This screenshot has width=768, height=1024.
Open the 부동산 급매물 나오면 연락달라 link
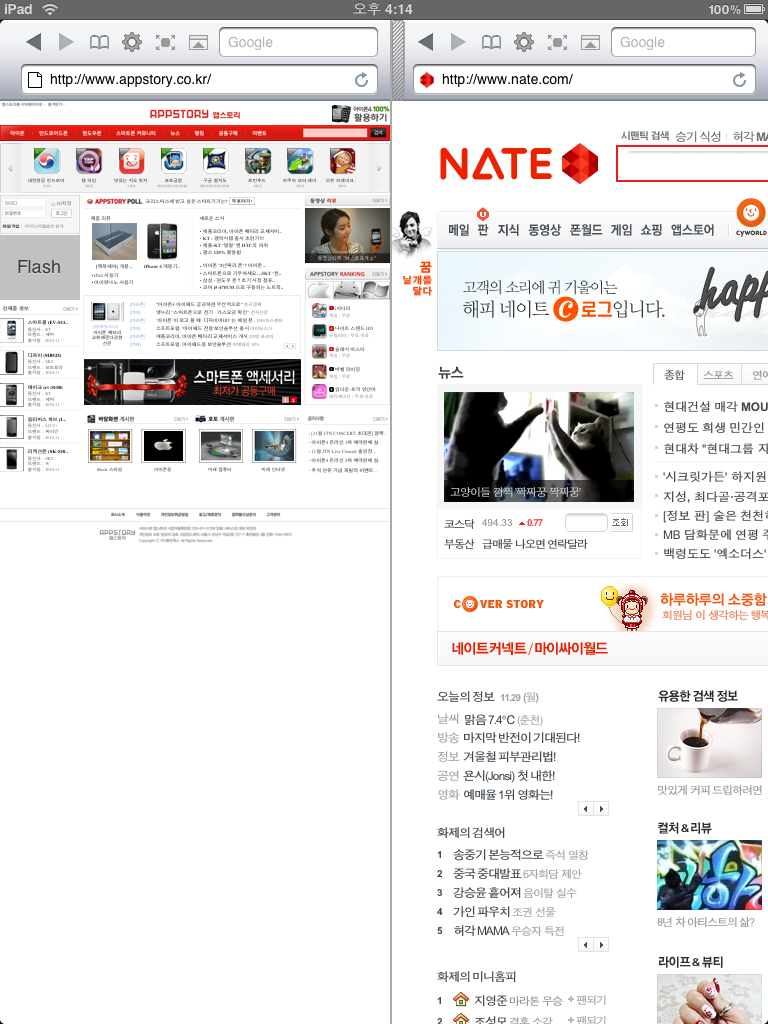click(x=516, y=543)
